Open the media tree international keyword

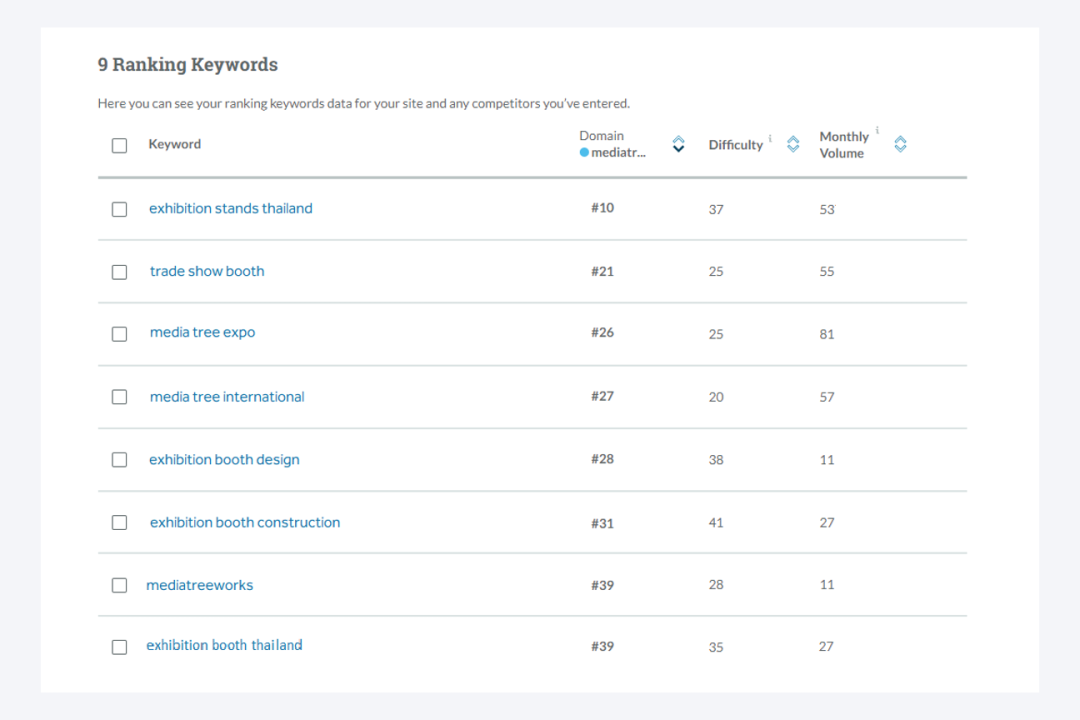click(227, 397)
